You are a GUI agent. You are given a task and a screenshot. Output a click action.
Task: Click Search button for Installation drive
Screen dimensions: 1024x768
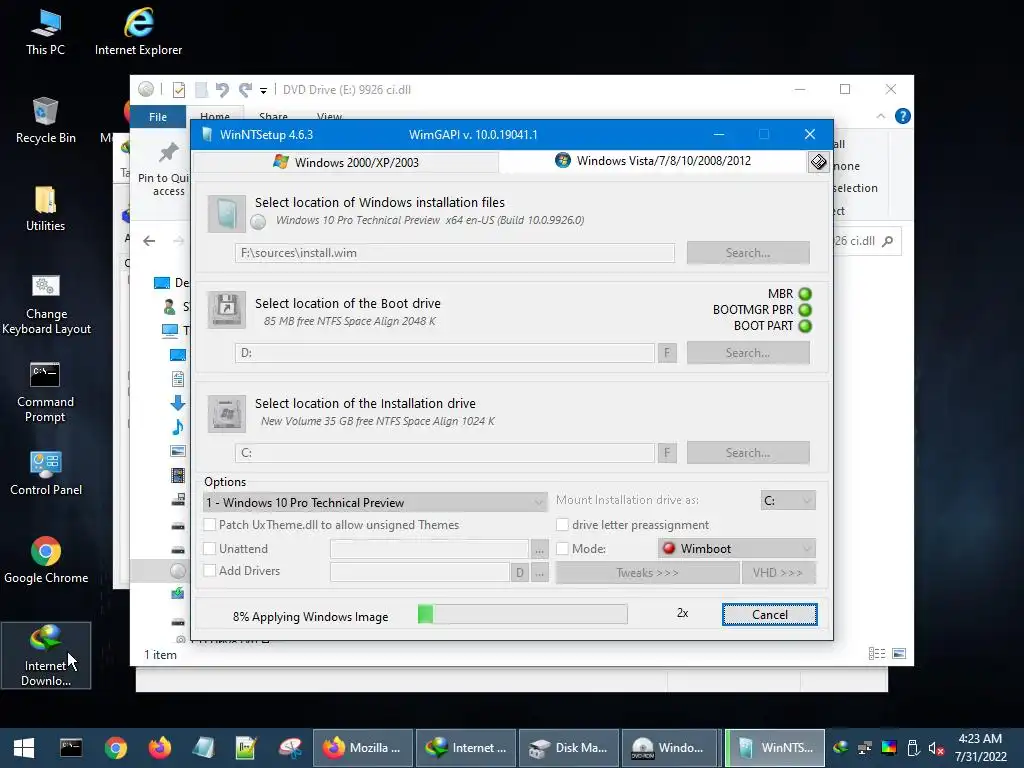(748, 453)
